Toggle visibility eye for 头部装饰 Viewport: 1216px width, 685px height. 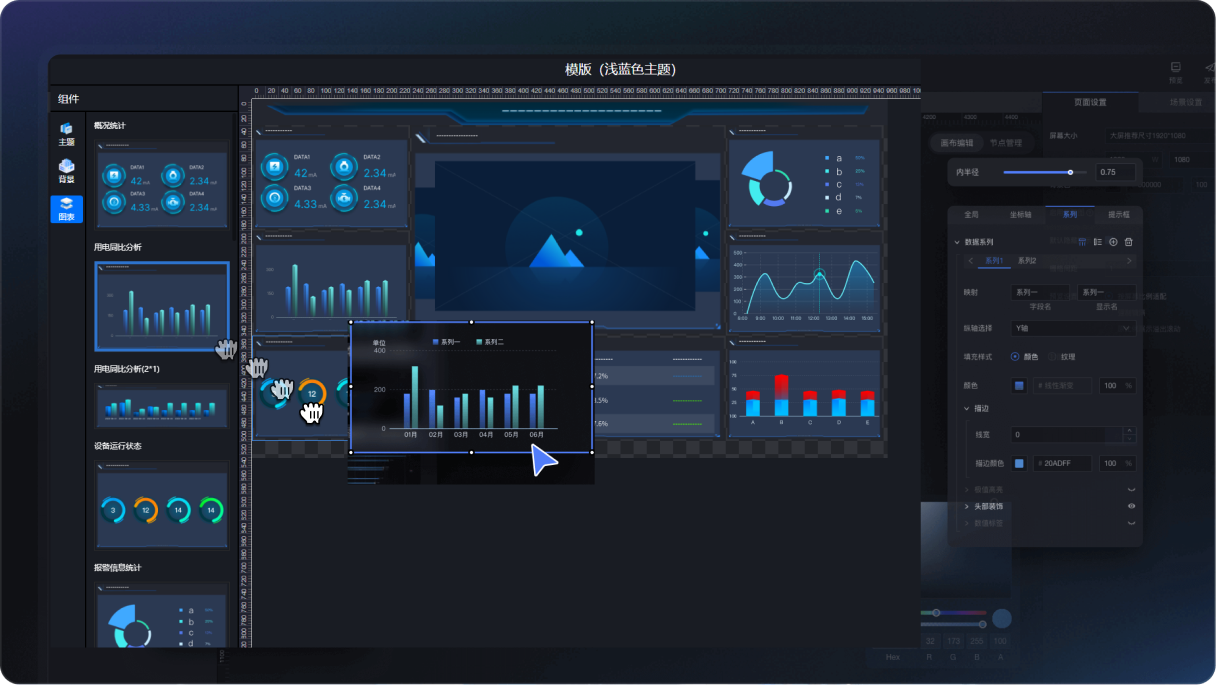[1131, 506]
